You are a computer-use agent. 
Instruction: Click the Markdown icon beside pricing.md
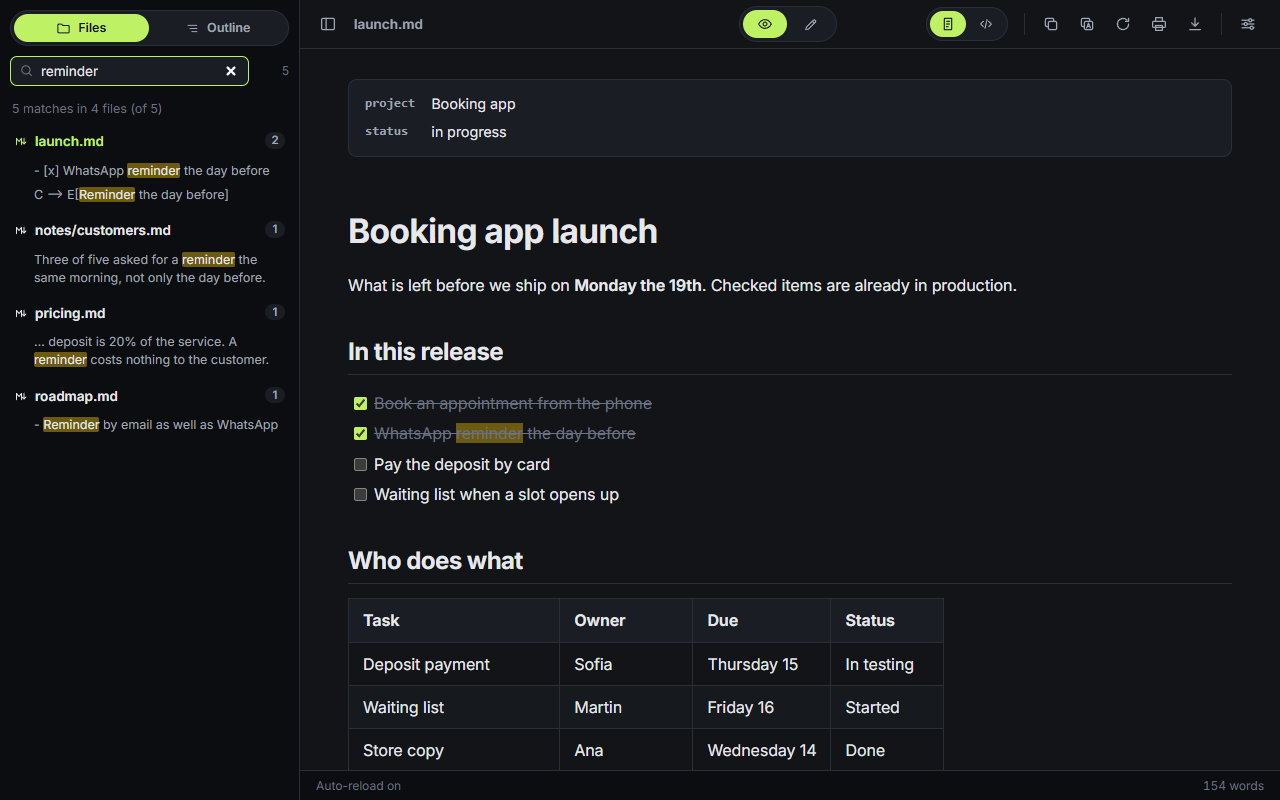coord(21,314)
